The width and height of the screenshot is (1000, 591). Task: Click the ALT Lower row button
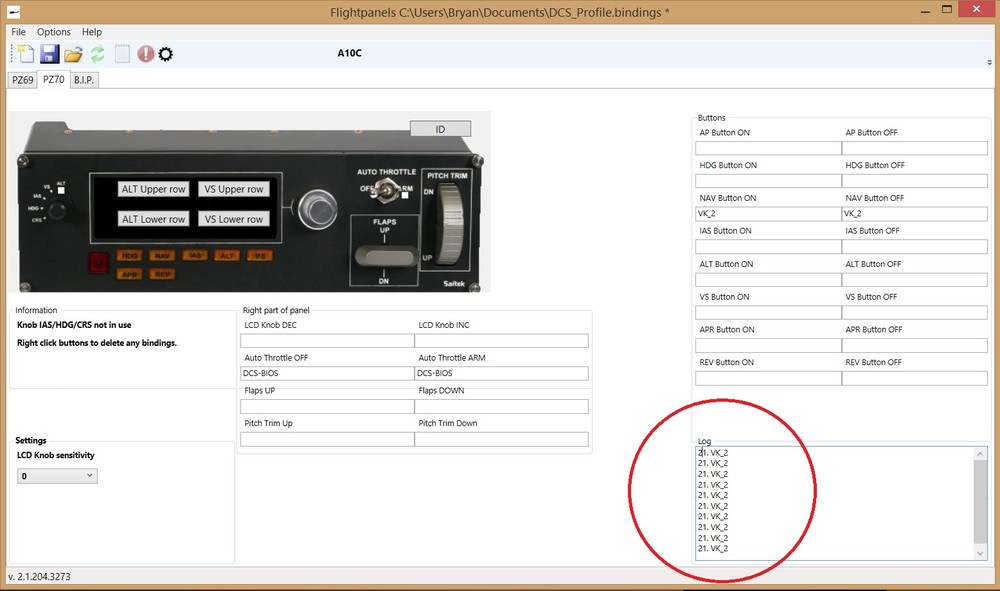(x=153, y=219)
